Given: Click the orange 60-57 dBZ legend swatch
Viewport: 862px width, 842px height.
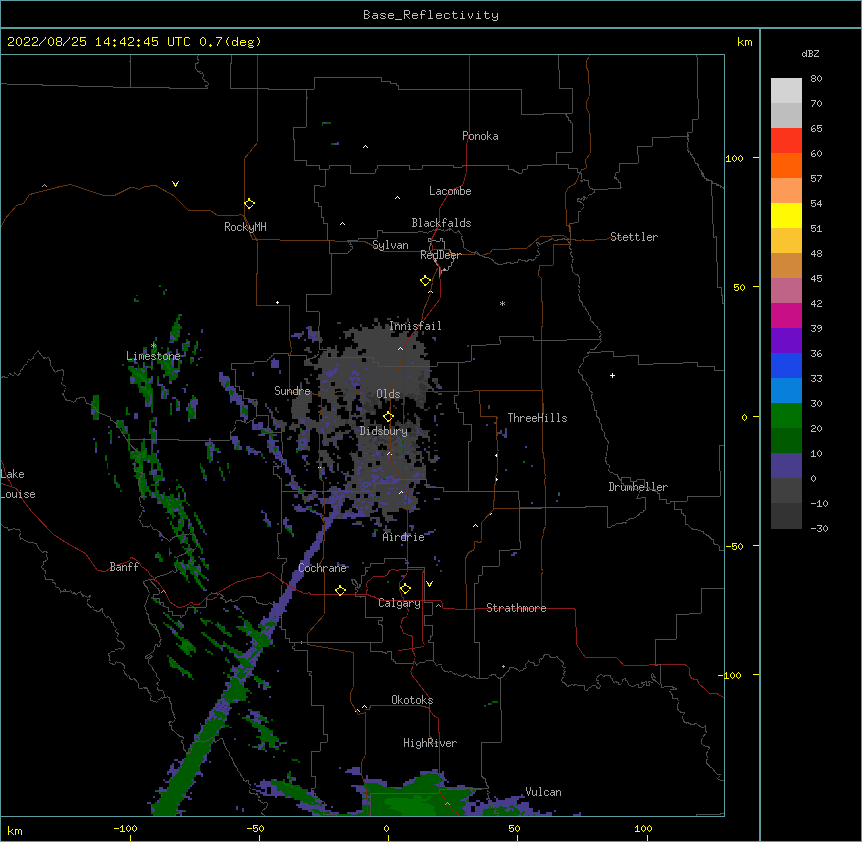Looking at the screenshot, I should click(x=786, y=166).
